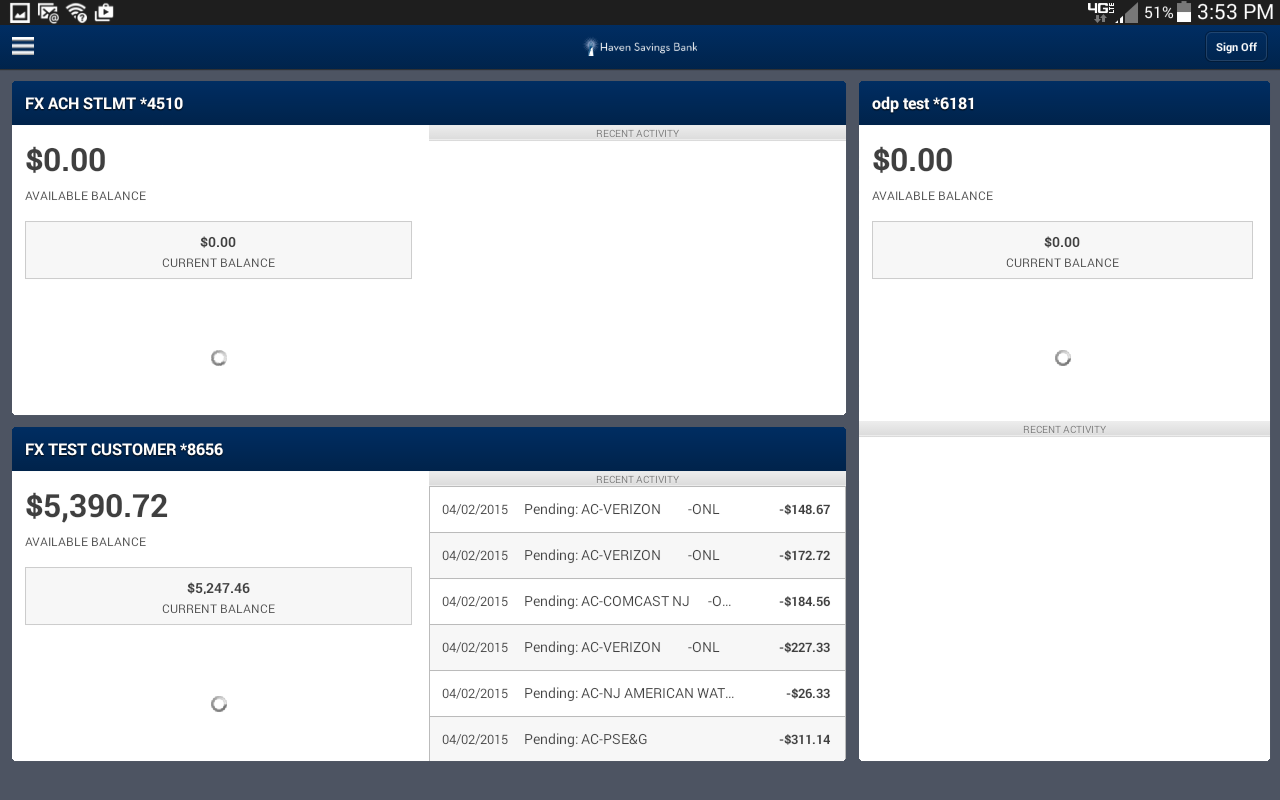
Task: Select the Pending AC-COMCAST NJ transaction row
Action: pos(637,601)
